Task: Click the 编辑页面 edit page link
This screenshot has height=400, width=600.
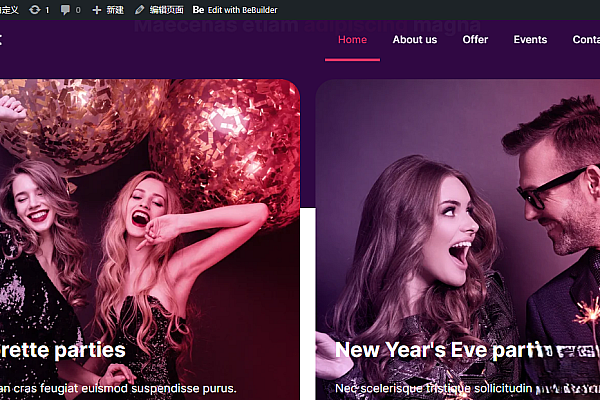Action: coord(165,9)
